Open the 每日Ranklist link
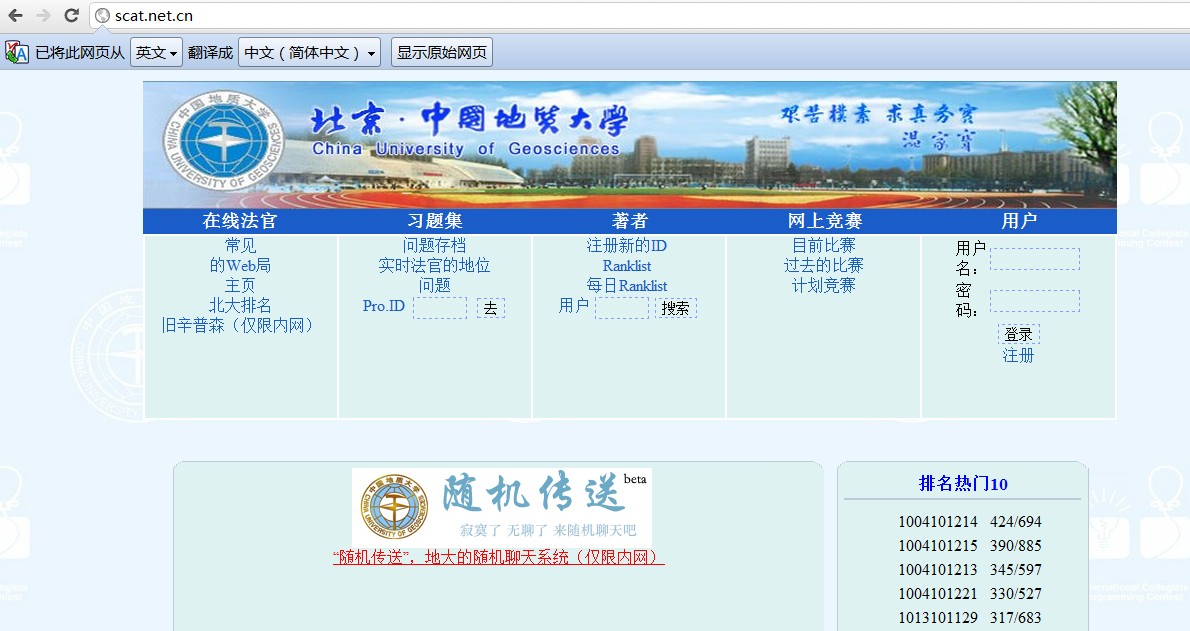 point(627,286)
